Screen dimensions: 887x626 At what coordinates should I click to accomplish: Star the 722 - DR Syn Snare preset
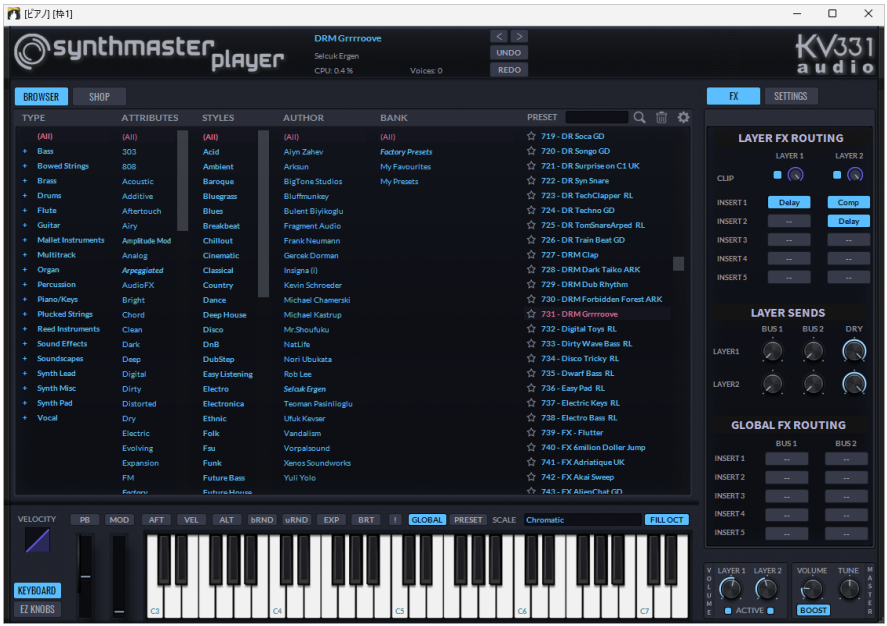coord(531,181)
